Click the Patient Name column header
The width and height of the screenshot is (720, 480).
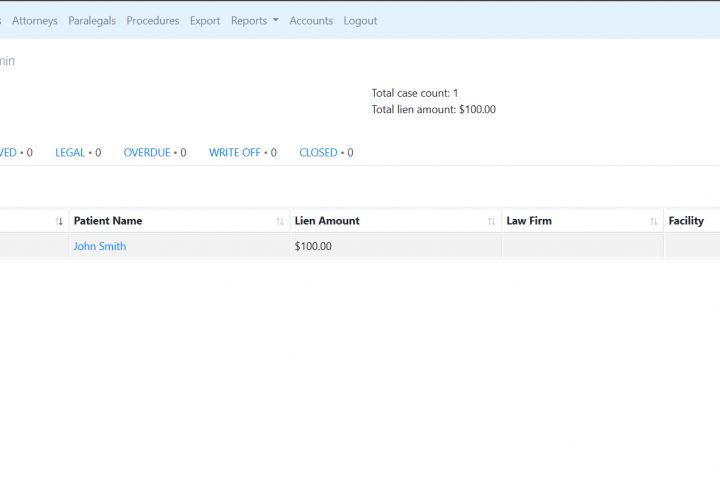pos(108,221)
